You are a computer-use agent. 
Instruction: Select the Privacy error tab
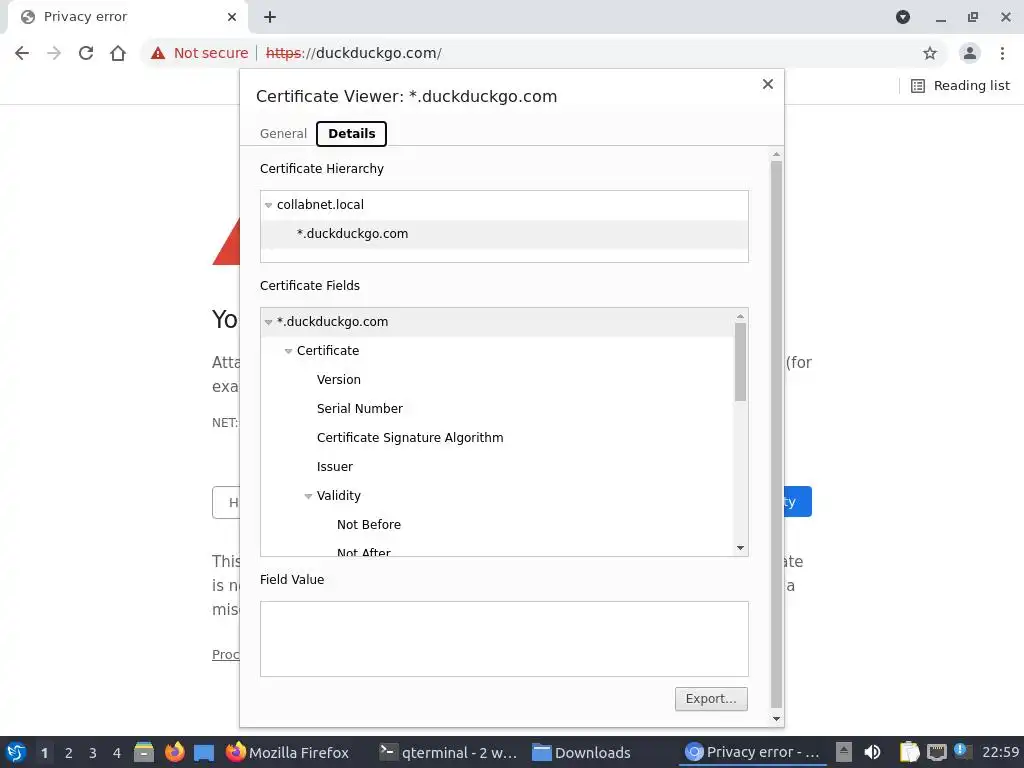127,17
